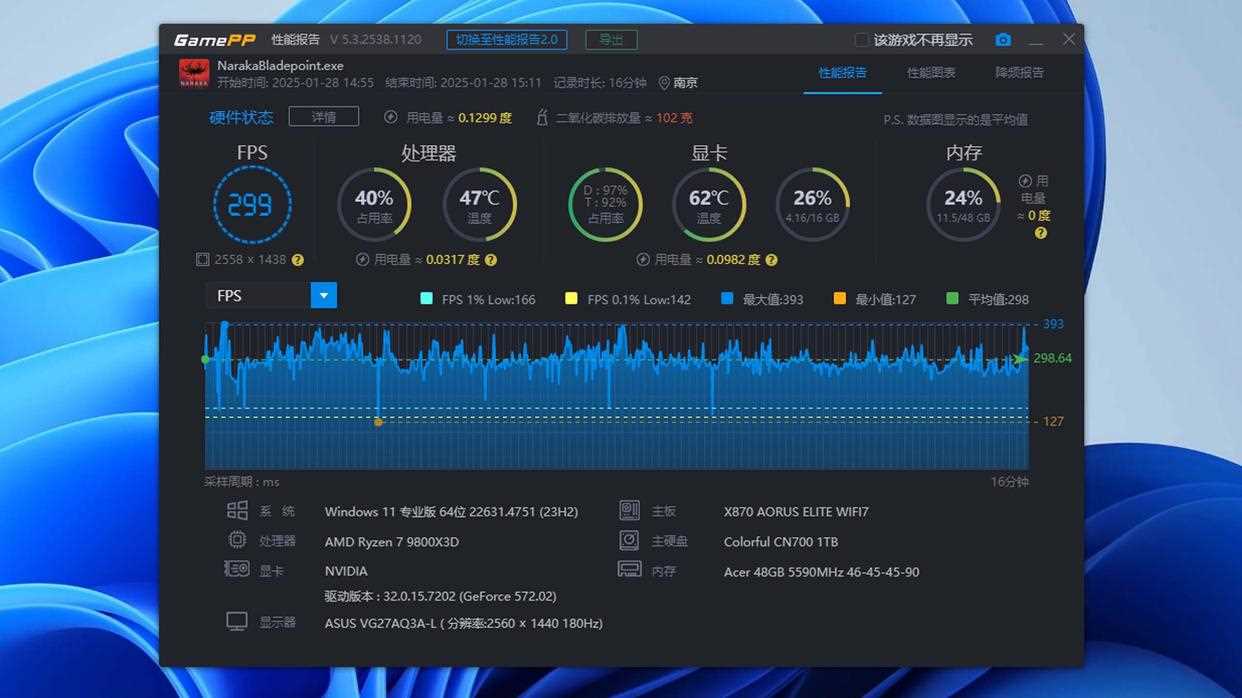Click the FPS 1% Low cyan legend swatch
This screenshot has height=698, width=1242.
tap(427, 299)
